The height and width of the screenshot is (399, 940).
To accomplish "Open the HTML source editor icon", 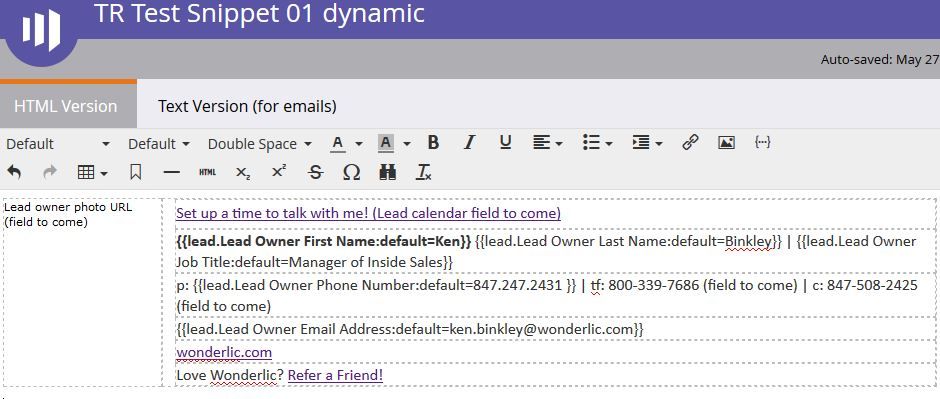I will [x=207, y=173].
